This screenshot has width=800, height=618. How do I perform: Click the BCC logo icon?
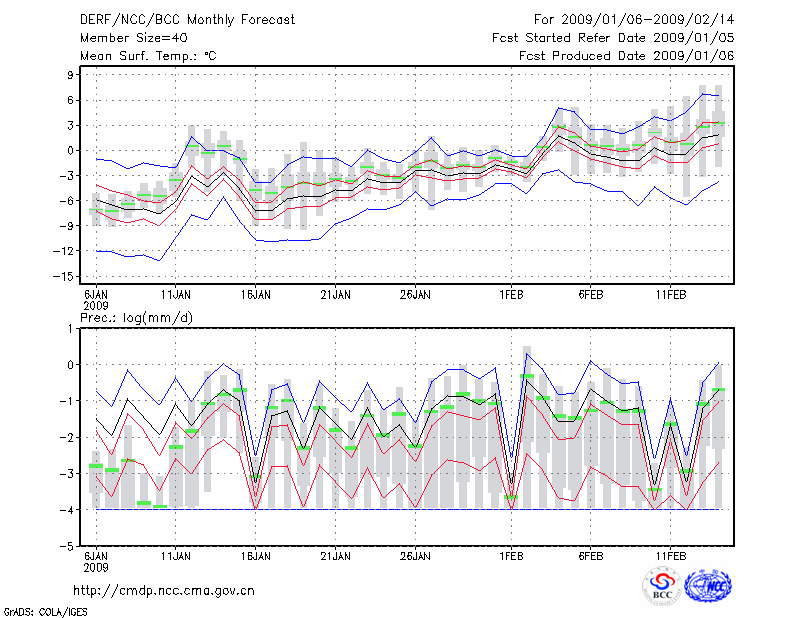point(662,586)
